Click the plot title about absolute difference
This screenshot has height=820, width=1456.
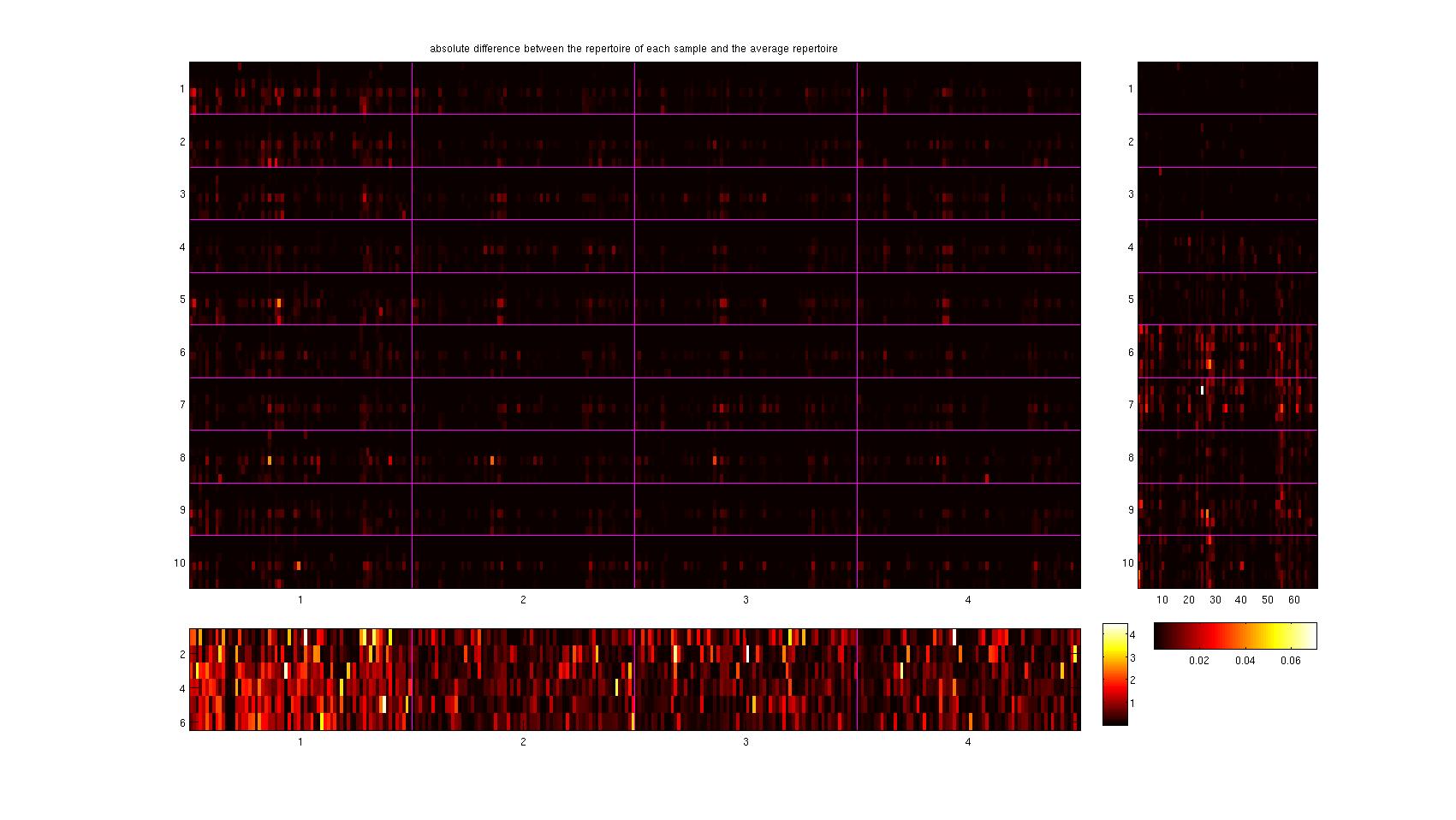point(633,49)
